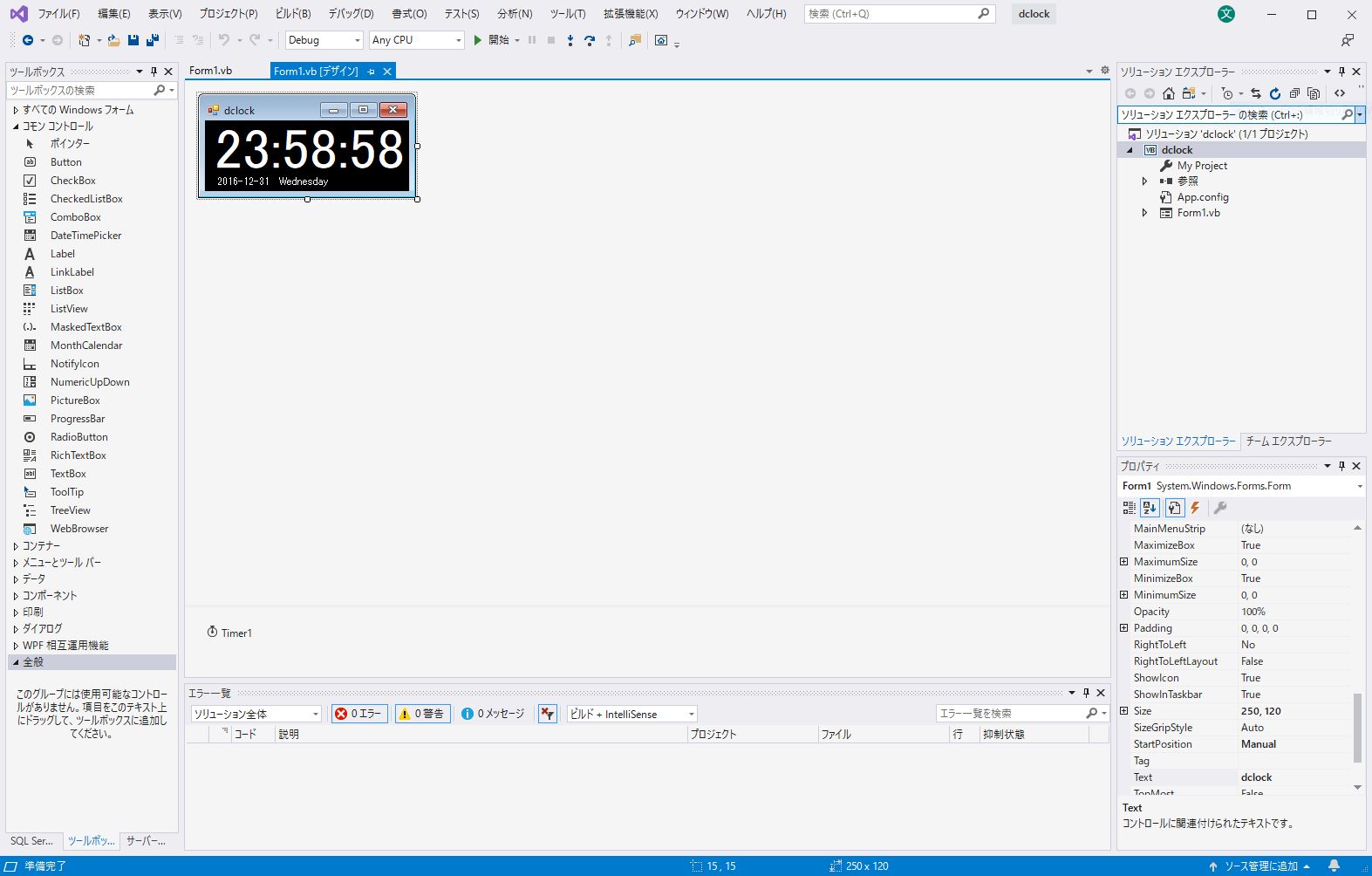Screen dimensions: 1372x876
Task: Select the Button control in the toolbox
Action: [66, 162]
